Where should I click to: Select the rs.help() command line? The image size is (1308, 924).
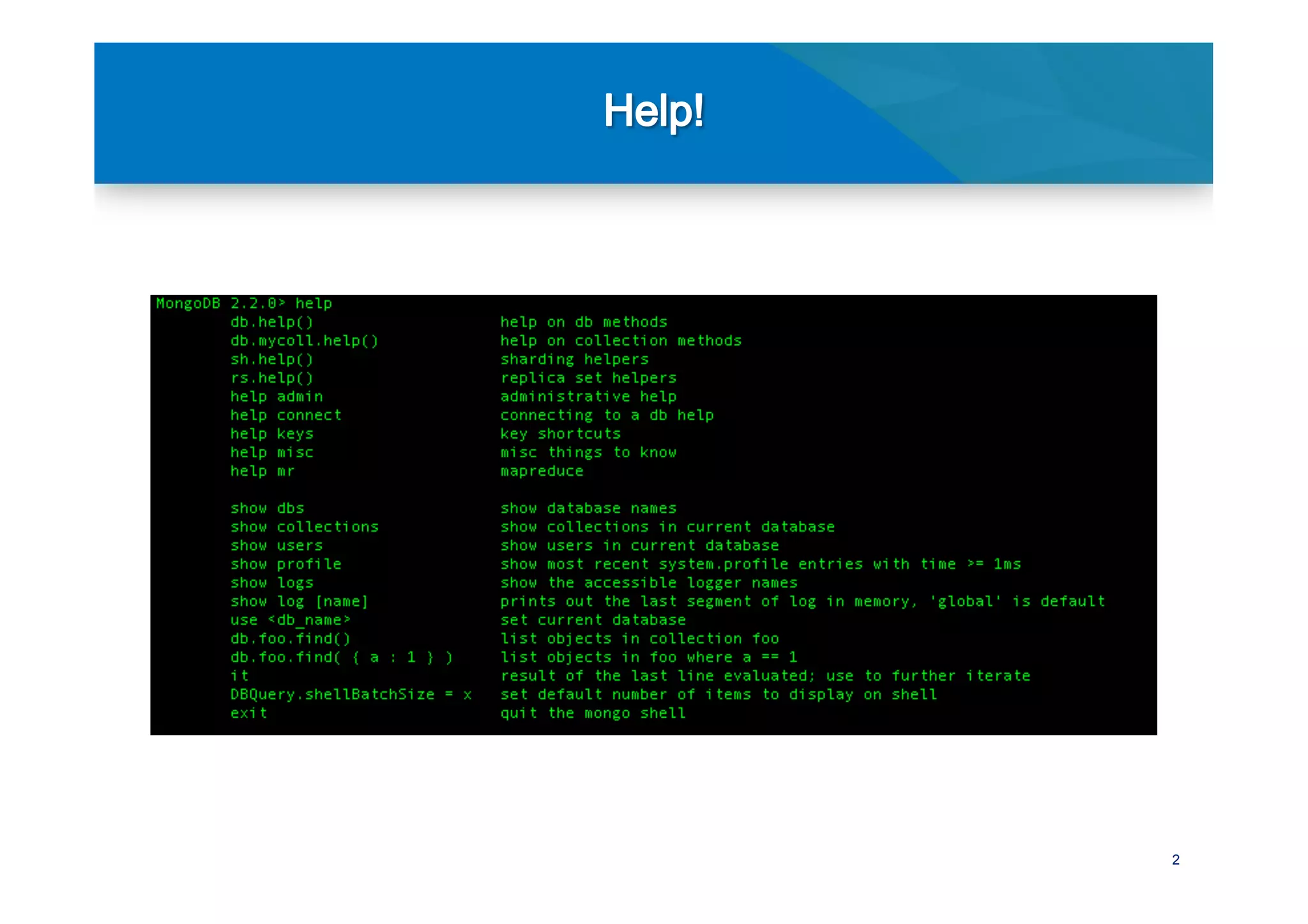[271, 378]
